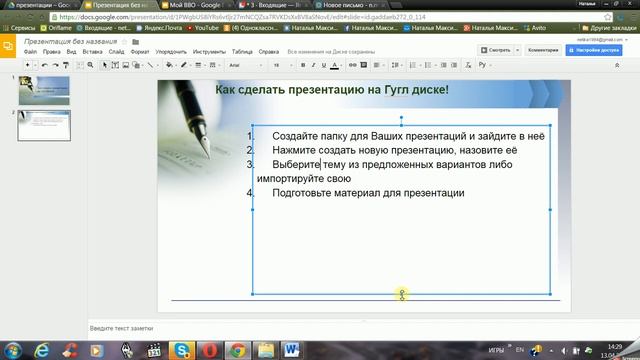
Task: Open the Комментарии button
Action: [x=543, y=50]
